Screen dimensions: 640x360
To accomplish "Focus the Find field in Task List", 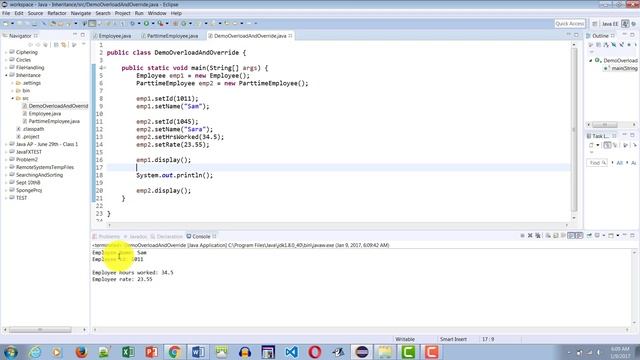I will (597, 163).
